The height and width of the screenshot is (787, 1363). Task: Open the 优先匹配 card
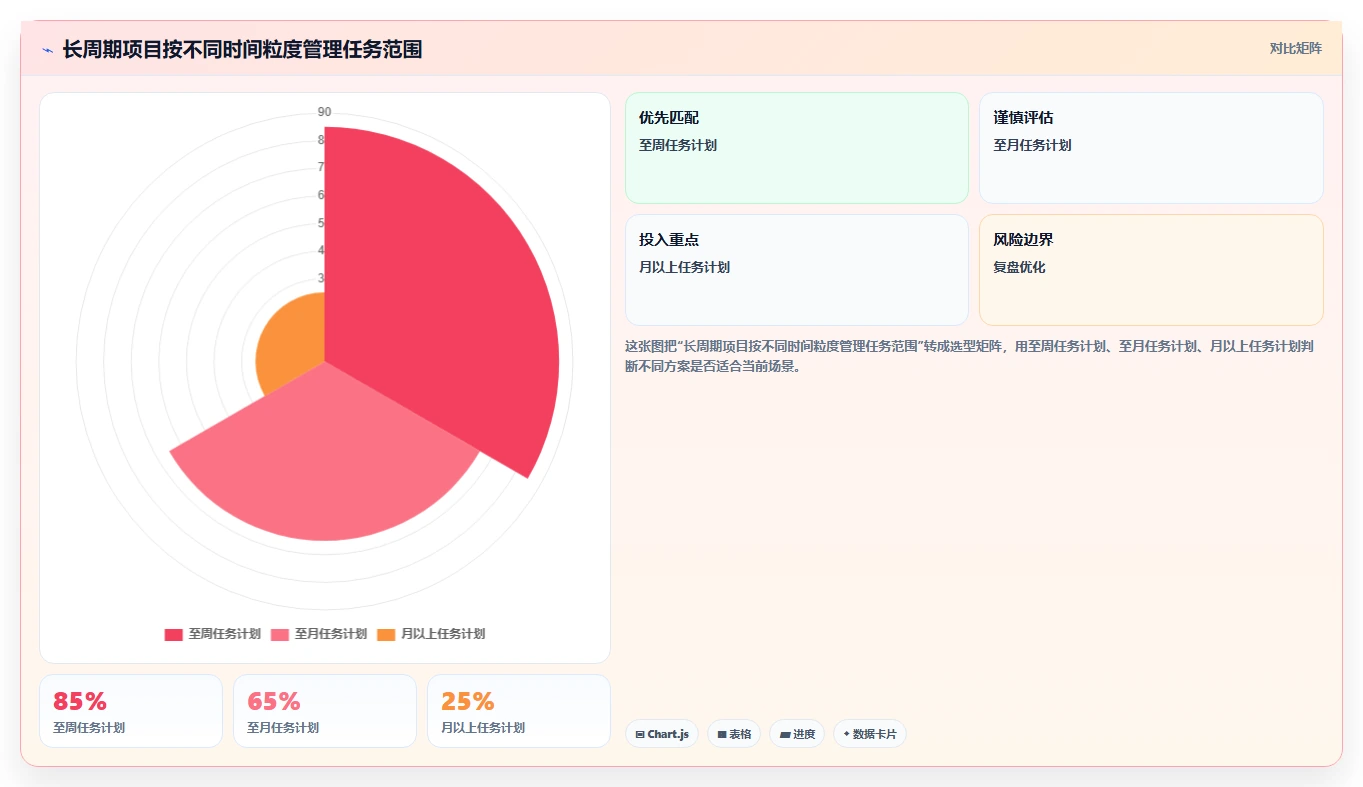pos(797,148)
